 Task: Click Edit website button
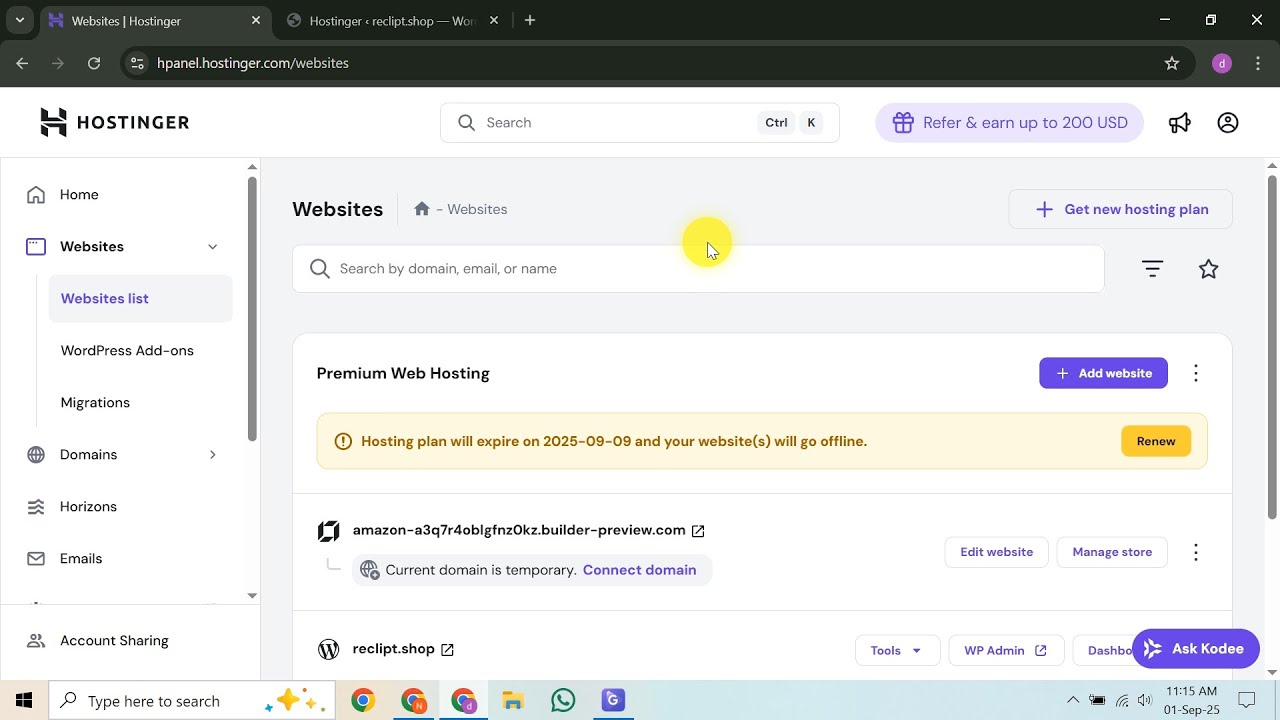coord(996,552)
